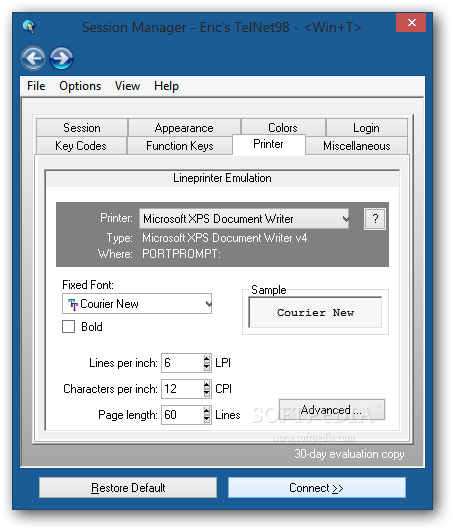Viewport: 453px width, 530px height.
Task: Switch to the Key Codes tab
Action: pos(81,146)
